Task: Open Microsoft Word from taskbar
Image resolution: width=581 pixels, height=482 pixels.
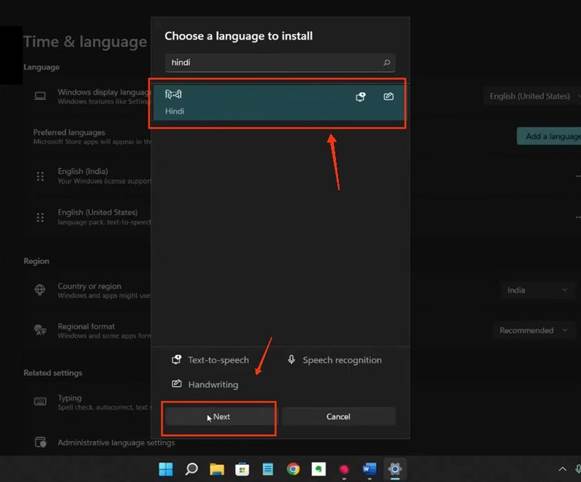Action: coord(369,469)
